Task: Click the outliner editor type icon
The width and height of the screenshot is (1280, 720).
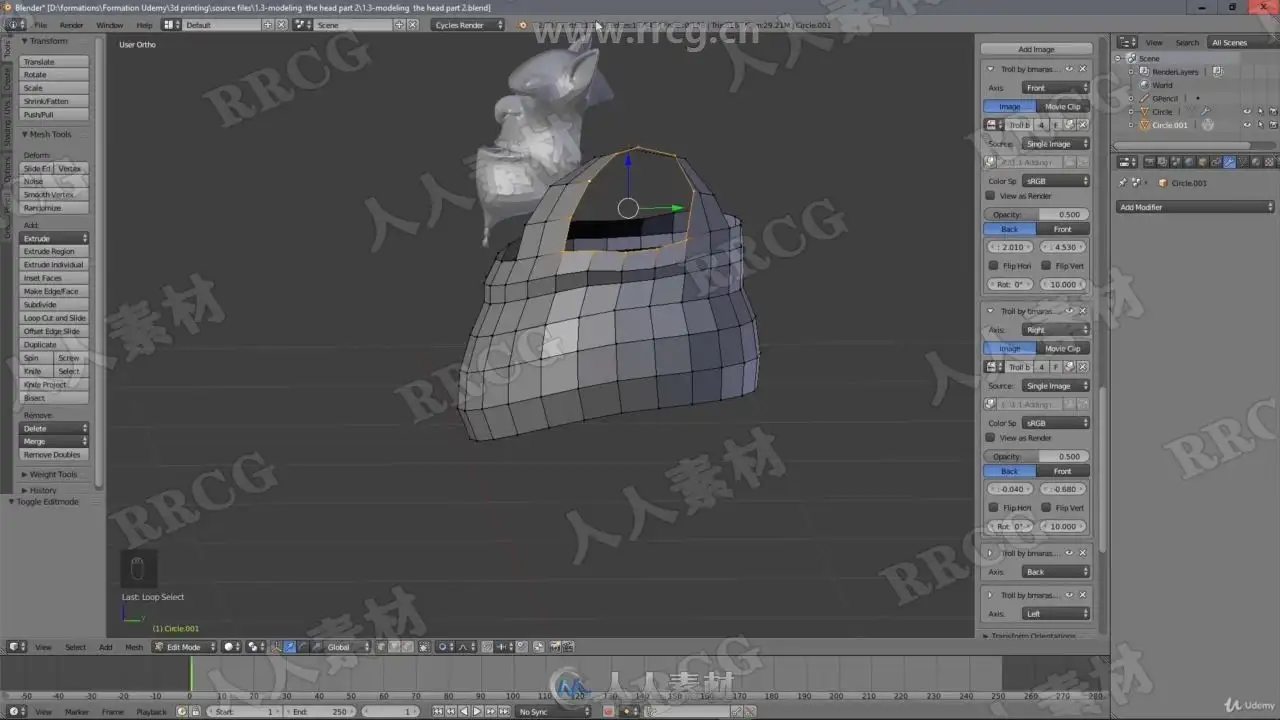Action: tap(1127, 42)
